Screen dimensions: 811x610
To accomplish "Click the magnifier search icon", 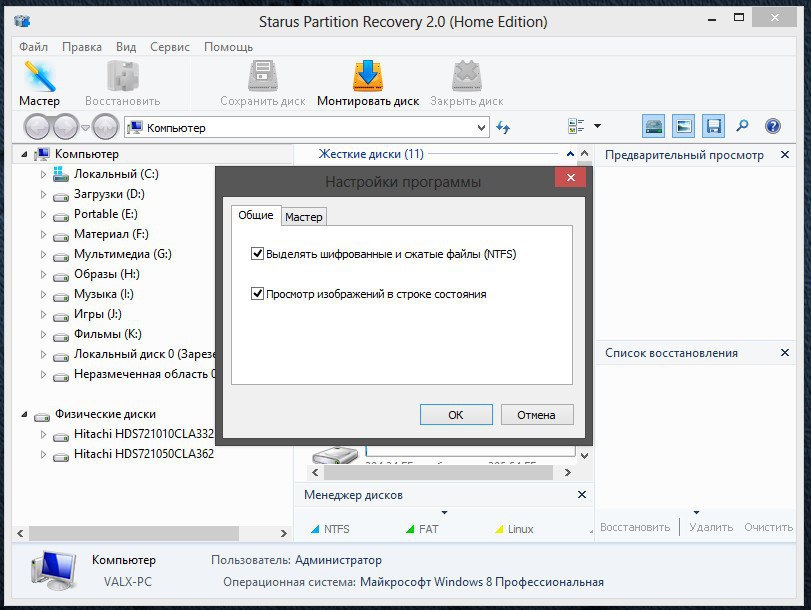I will (742, 126).
